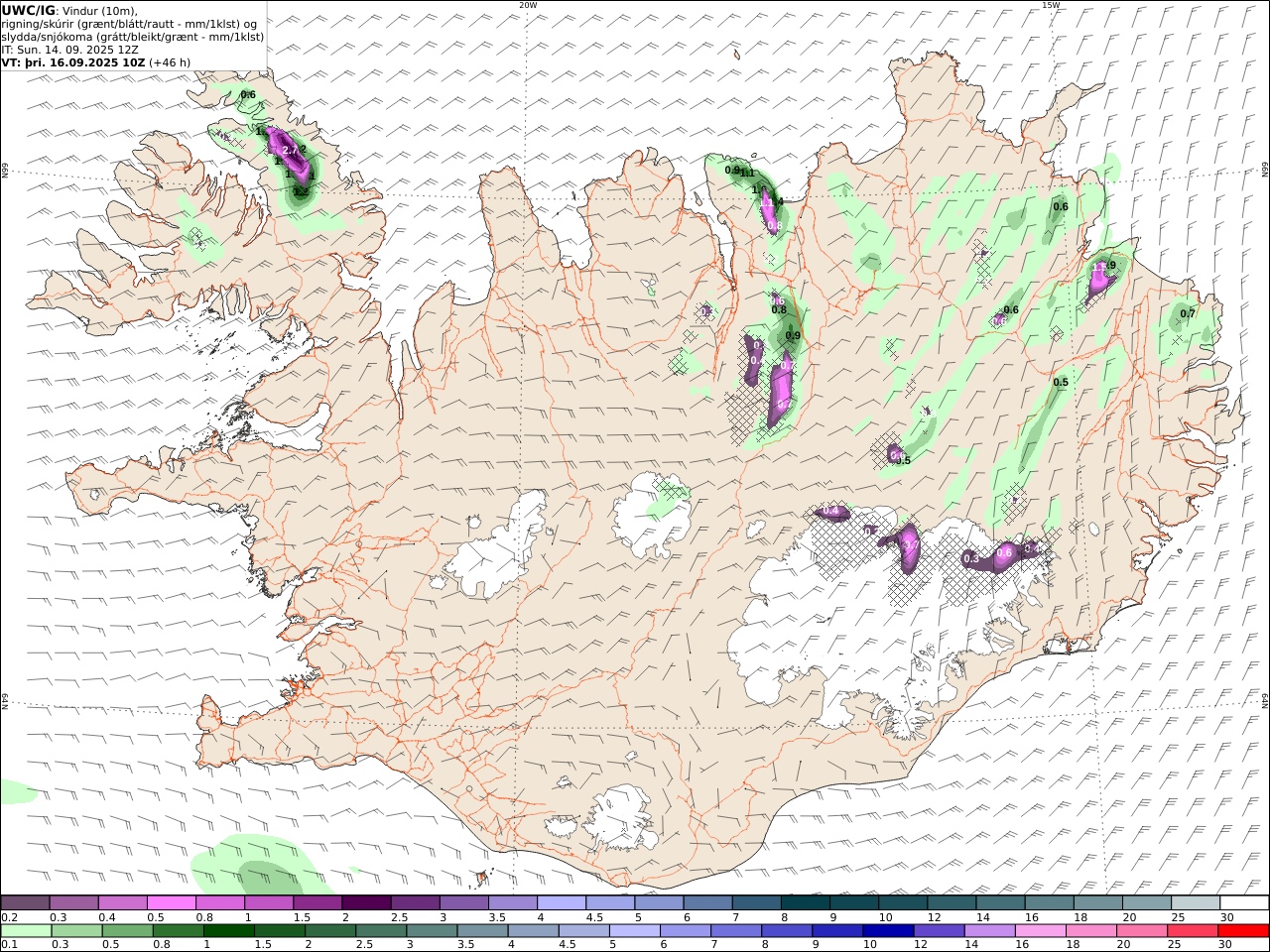The height and width of the screenshot is (952, 1270).
Task: Click the 0.7 value near the east coast
Action: 1188,313
